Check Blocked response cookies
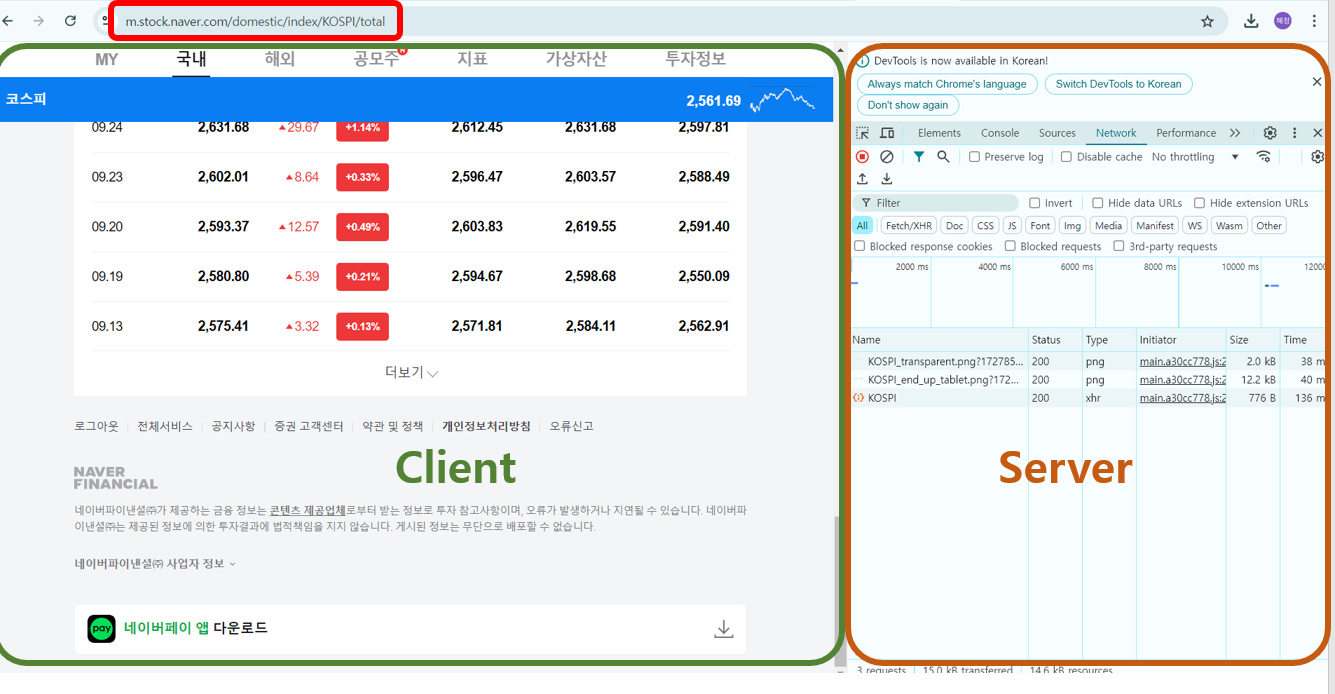Viewport: 1335px width, 694px height. tap(860, 246)
